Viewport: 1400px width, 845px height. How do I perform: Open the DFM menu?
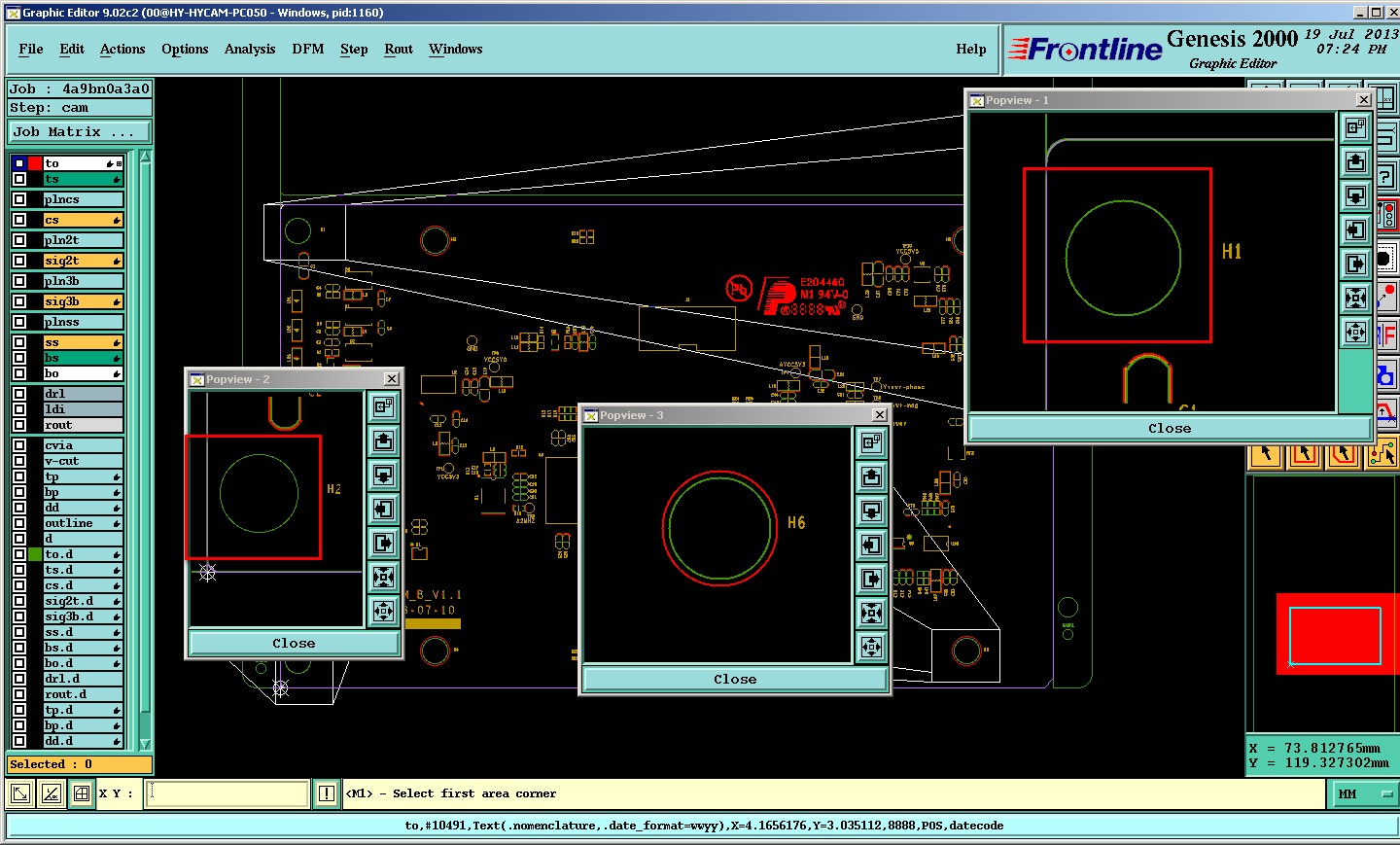tap(307, 50)
